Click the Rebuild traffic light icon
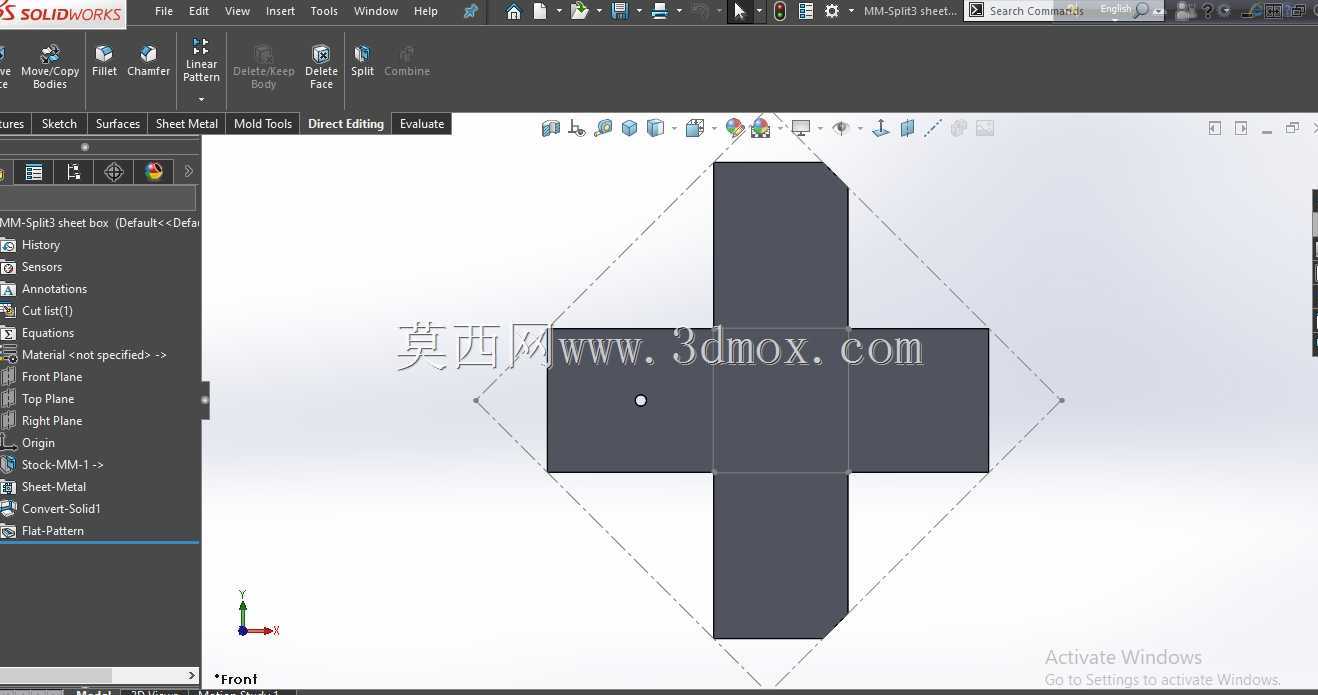 (x=780, y=11)
